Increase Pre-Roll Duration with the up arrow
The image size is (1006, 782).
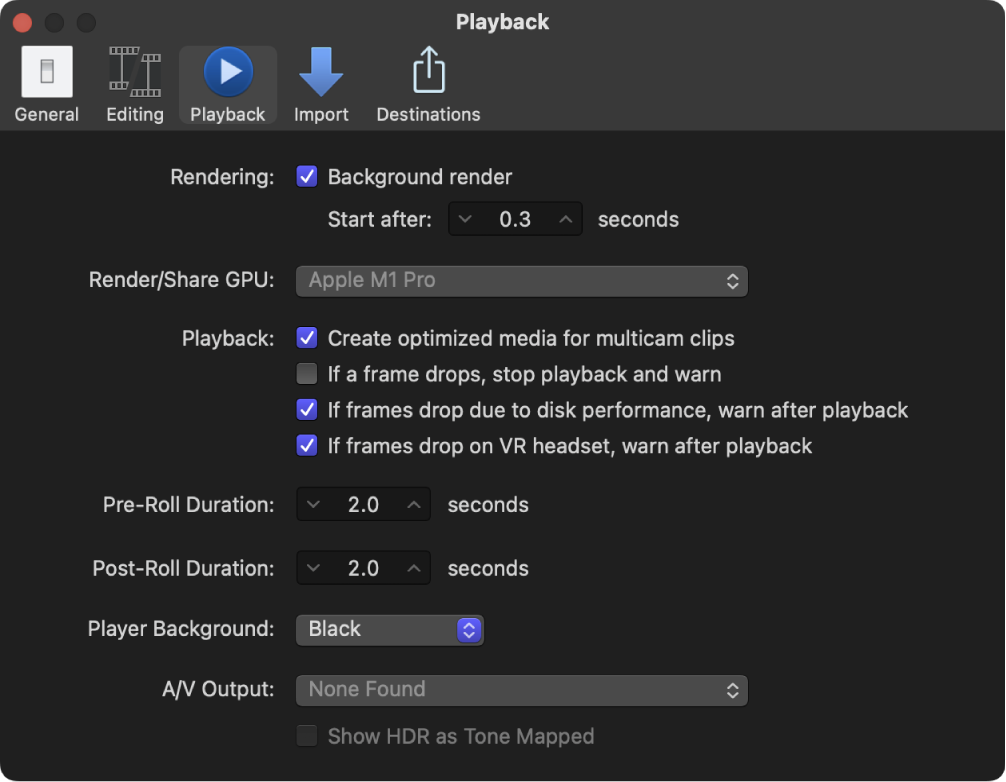coord(414,504)
